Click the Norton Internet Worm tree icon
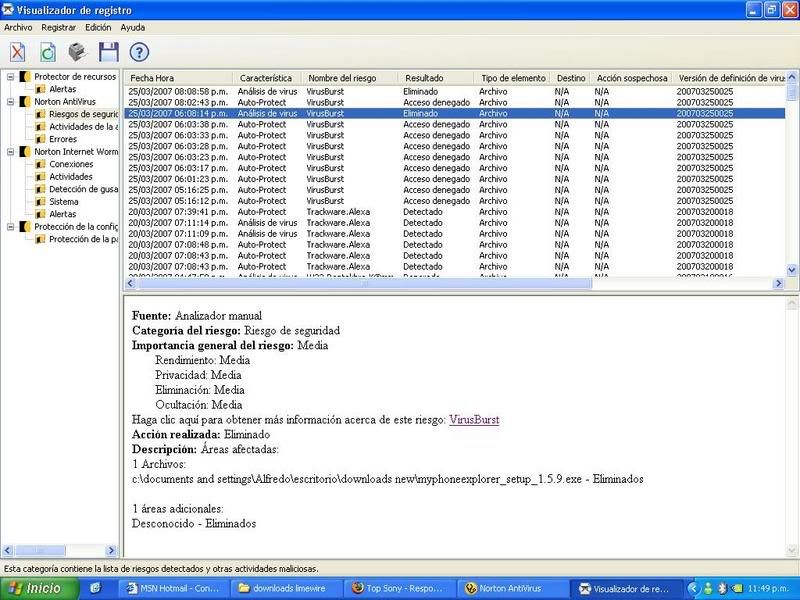Viewport: 800px width, 600px height. point(25,152)
